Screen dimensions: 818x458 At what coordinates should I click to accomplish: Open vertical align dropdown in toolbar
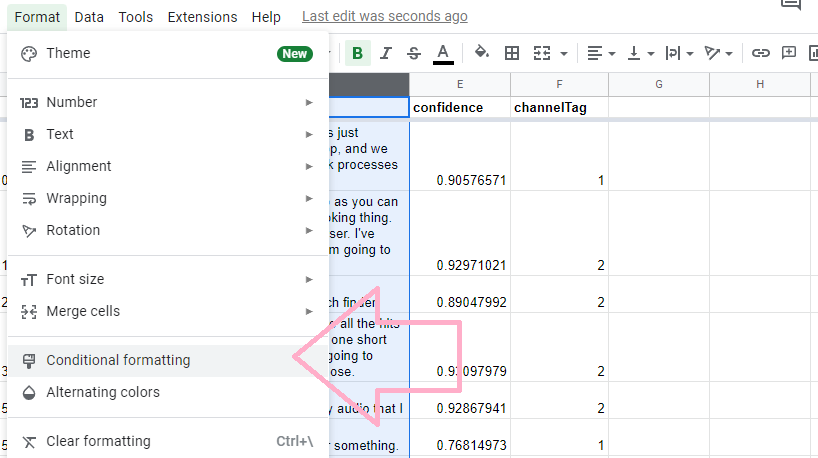point(640,53)
